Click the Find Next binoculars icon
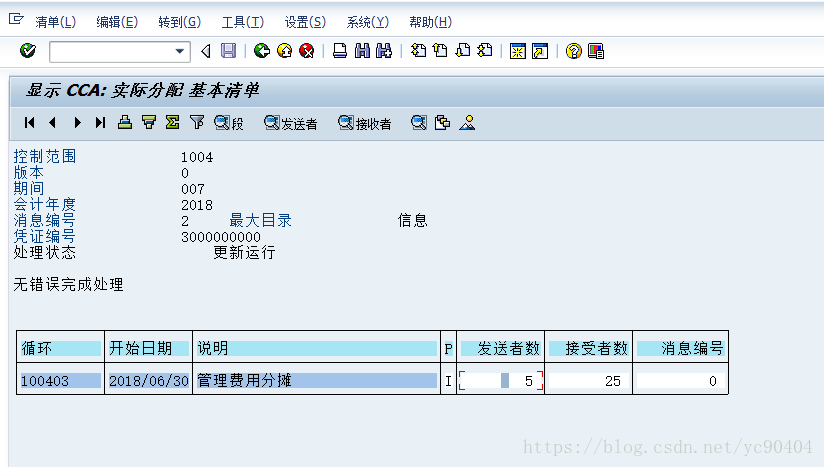 click(x=384, y=51)
